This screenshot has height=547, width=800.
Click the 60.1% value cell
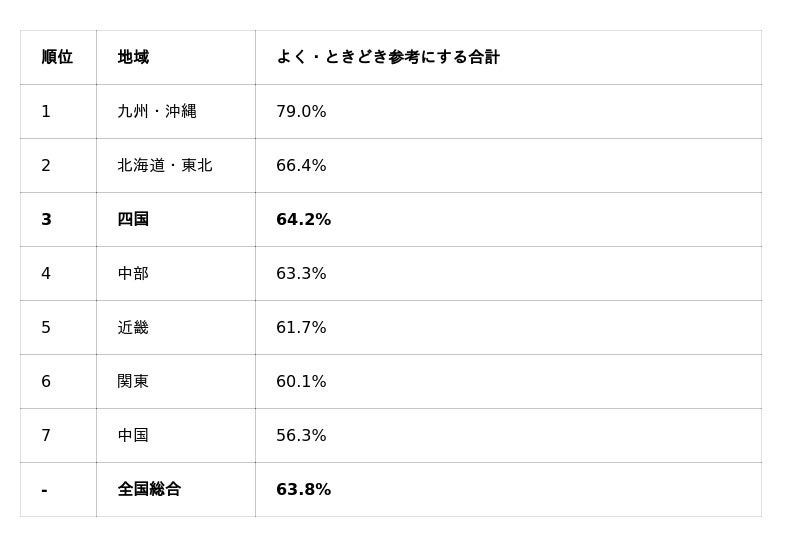pos(301,382)
